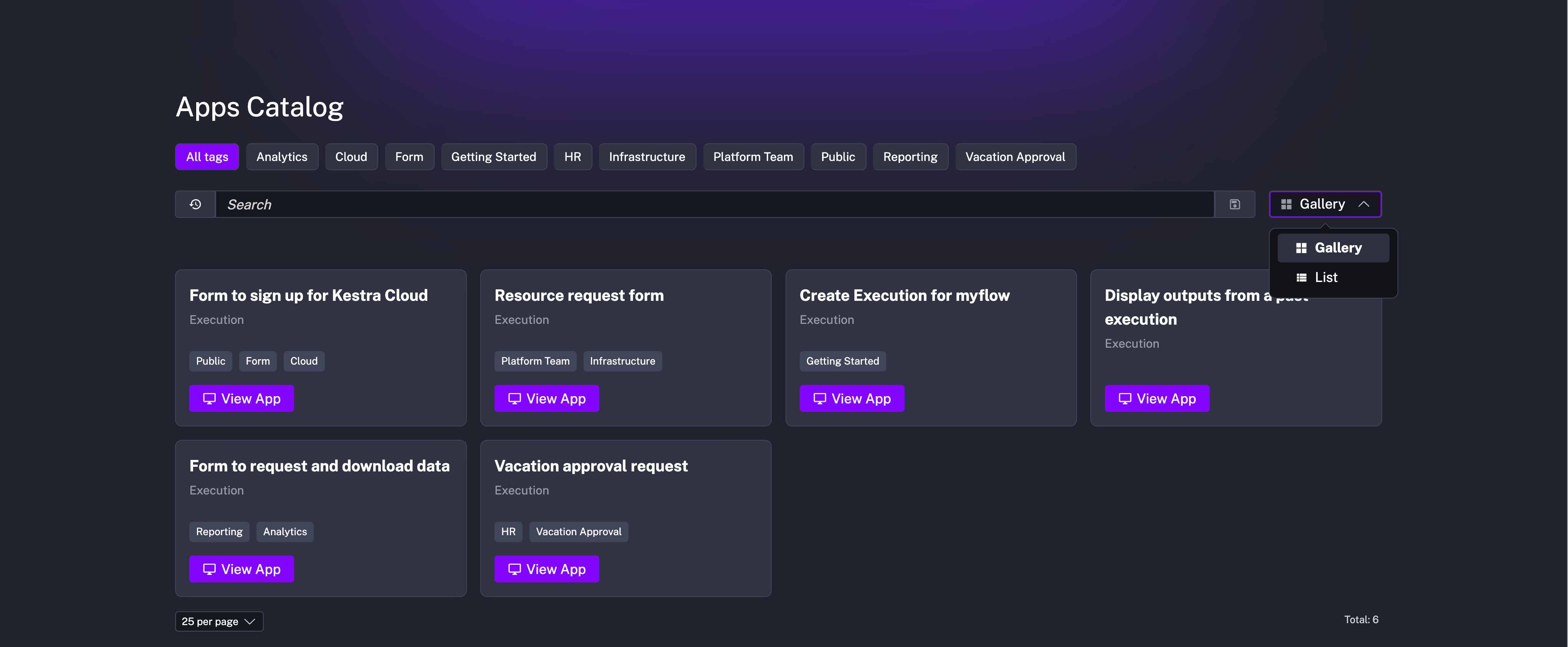1568x647 pixels.
Task: Open the 25 per page dropdown
Action: click(219, 621)
